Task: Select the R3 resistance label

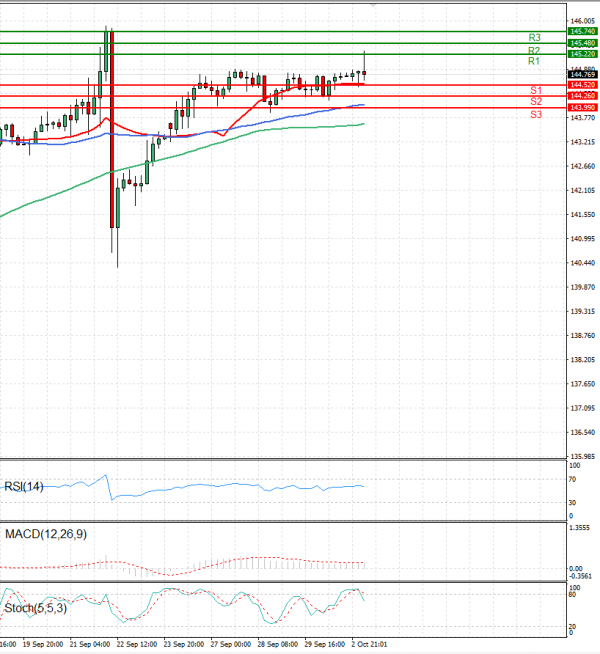Action: coord(535,38)
